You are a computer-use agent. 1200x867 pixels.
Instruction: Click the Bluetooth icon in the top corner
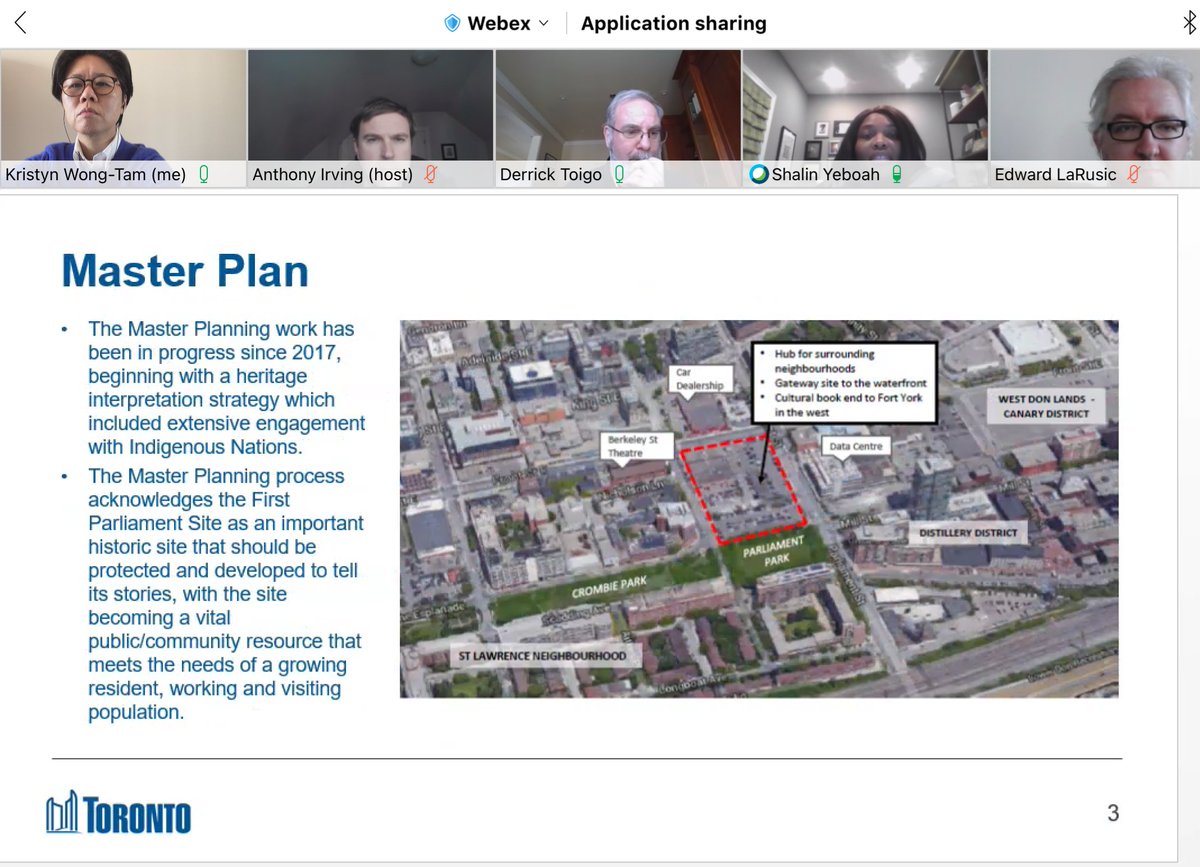click(1188, 23)
